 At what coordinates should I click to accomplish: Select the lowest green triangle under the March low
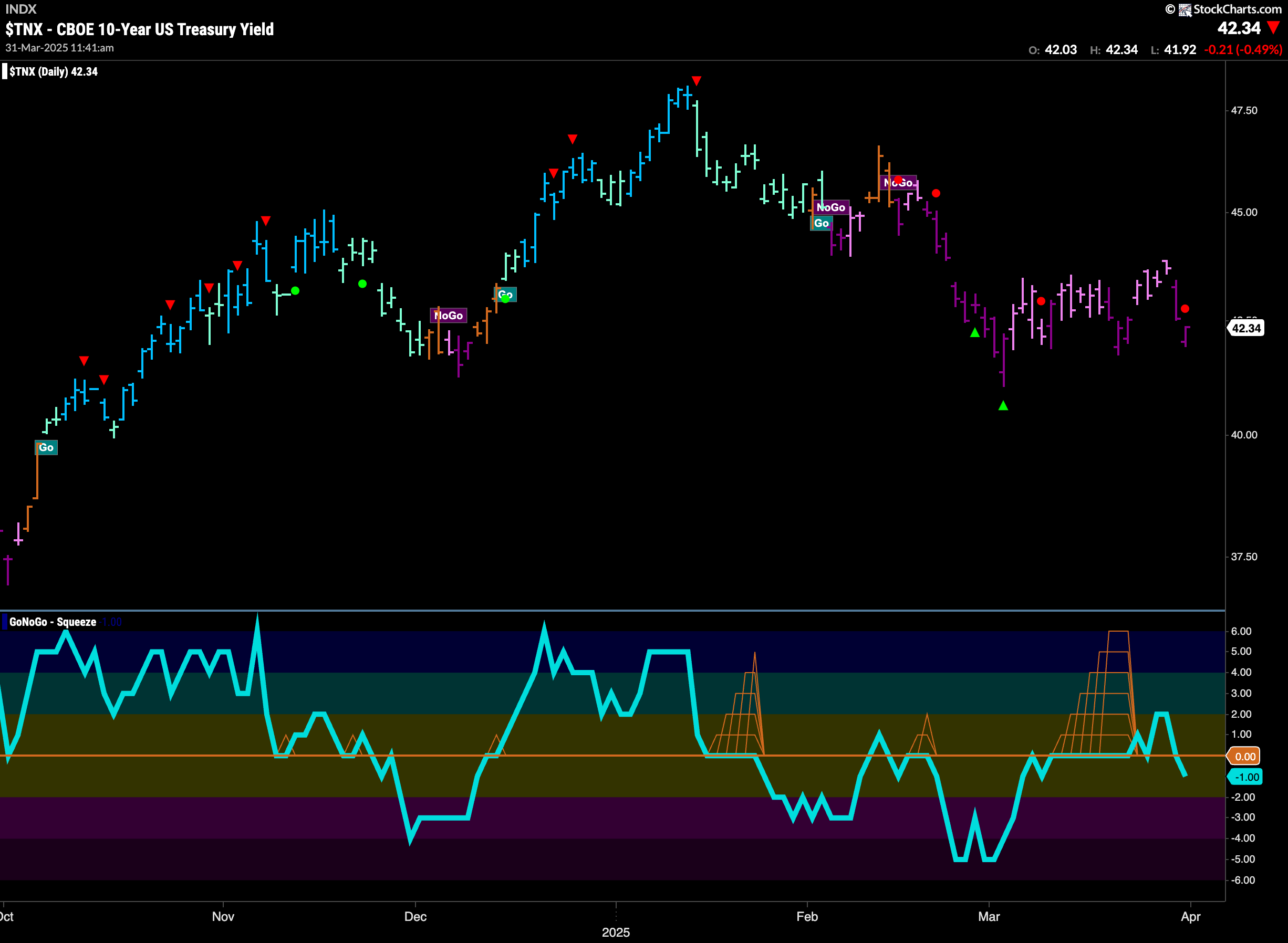click(x=1003, y=405)
